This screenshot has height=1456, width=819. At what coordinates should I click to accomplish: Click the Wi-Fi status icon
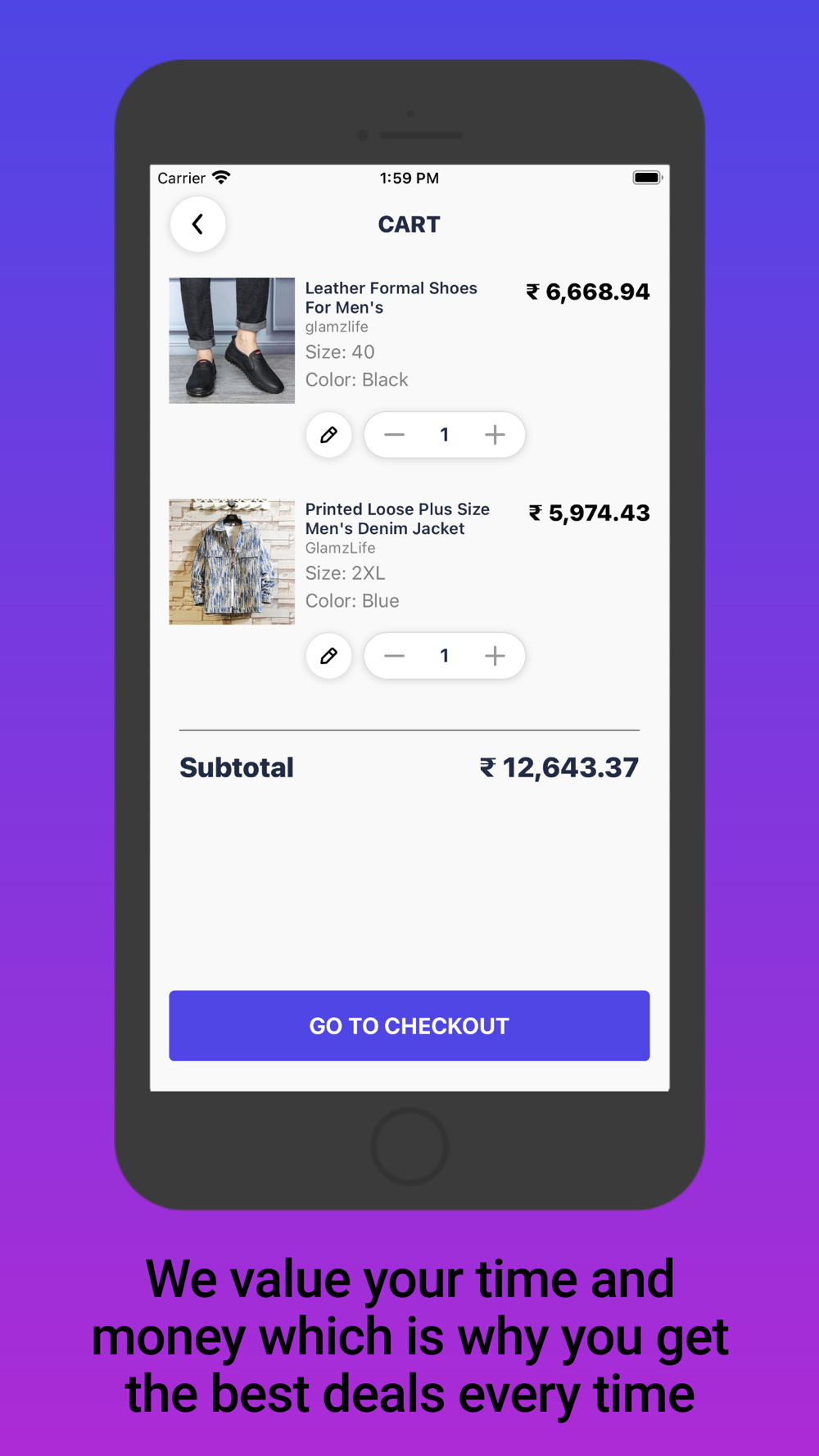click(x=221, y=177)
